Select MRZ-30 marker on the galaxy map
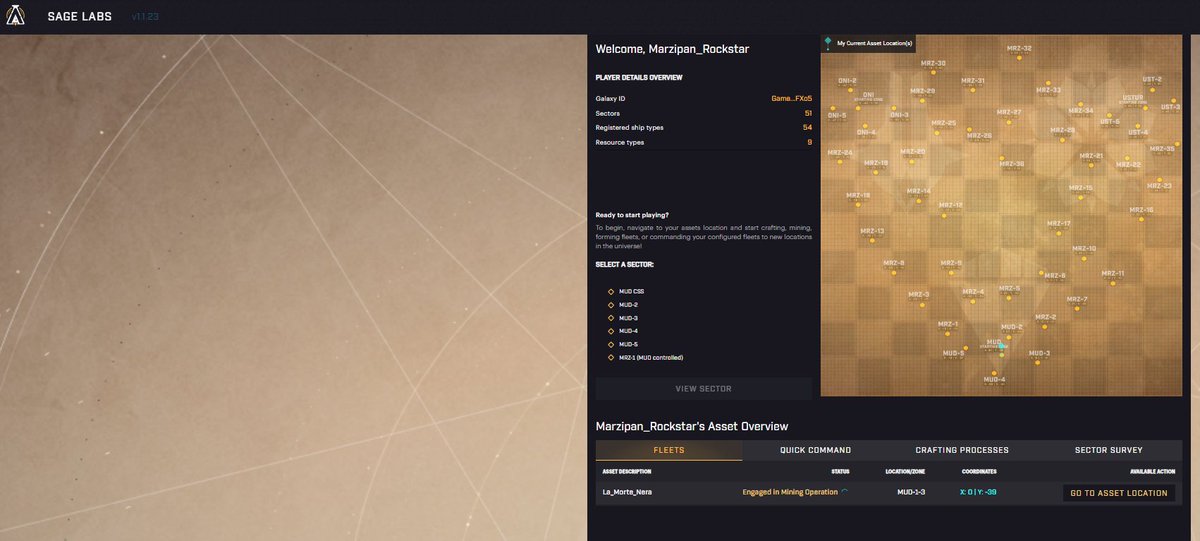The width and height of the screenshot is (1200, 541). click(x=934, y=72)
